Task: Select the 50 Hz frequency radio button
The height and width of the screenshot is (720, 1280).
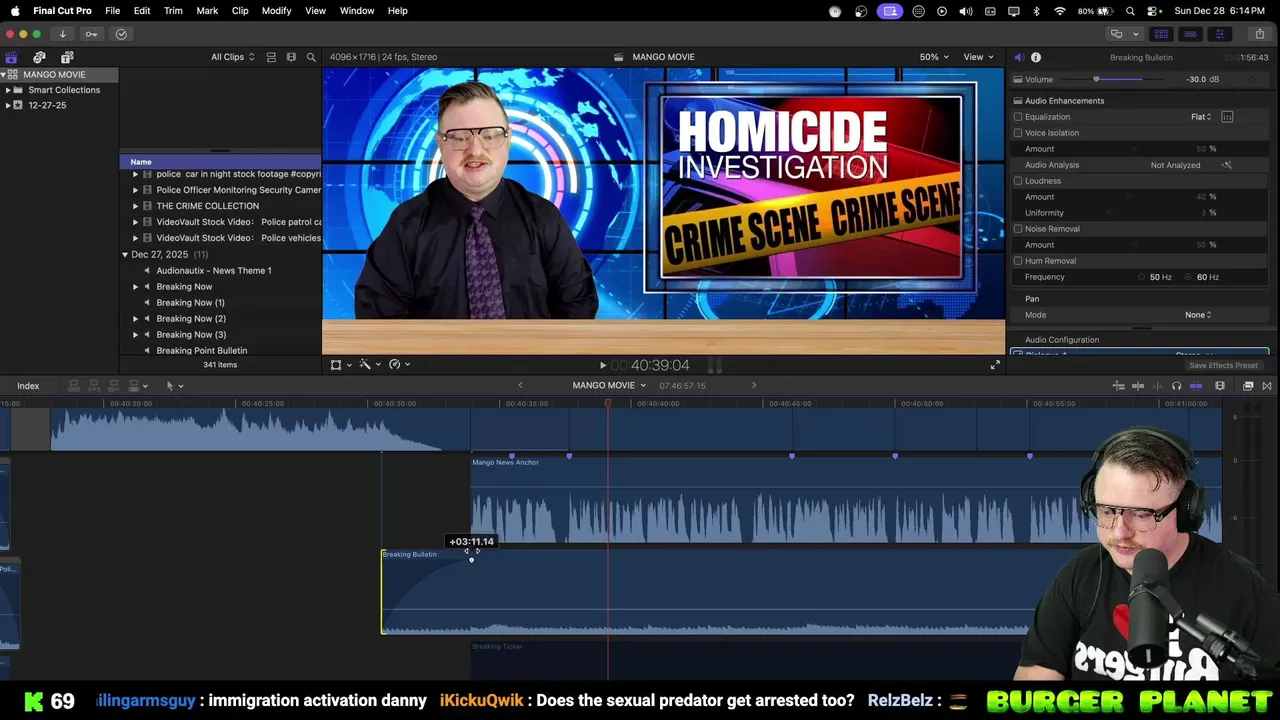Action: 1142,277
